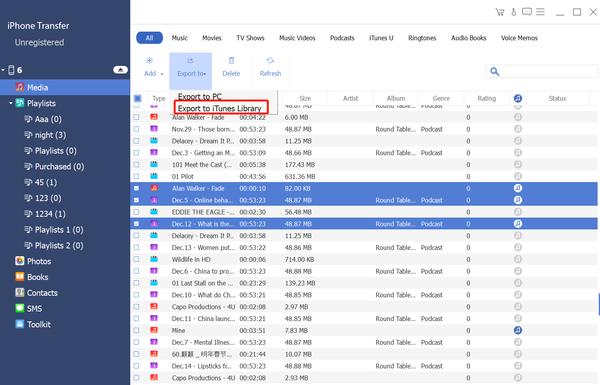This screenshot has height=385, width=600.
Task: Click type icon of EDDIE THE EAGLE row
Action: coord(154,212)
